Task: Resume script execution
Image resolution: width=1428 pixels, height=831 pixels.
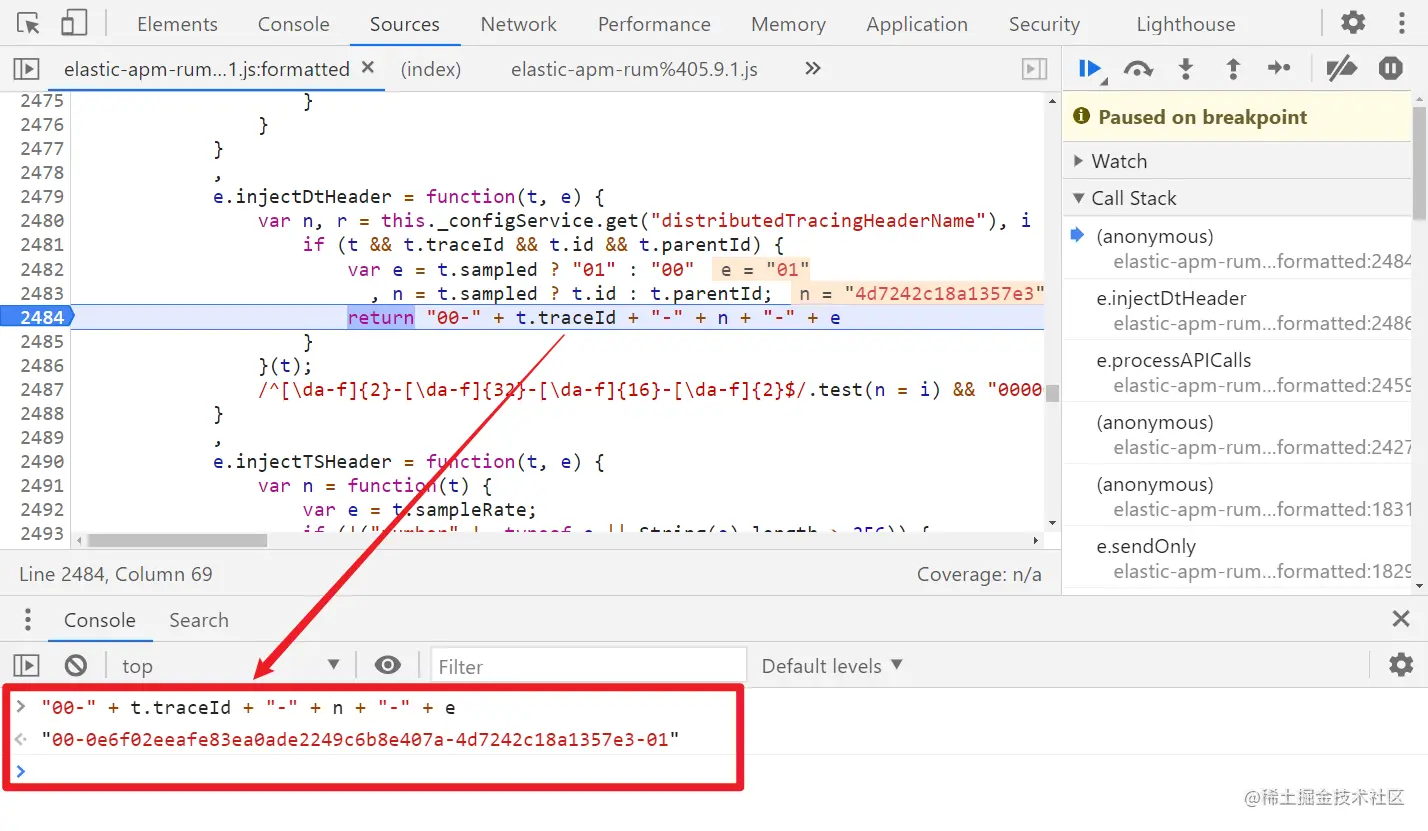Action: (x=1090, y=68)
